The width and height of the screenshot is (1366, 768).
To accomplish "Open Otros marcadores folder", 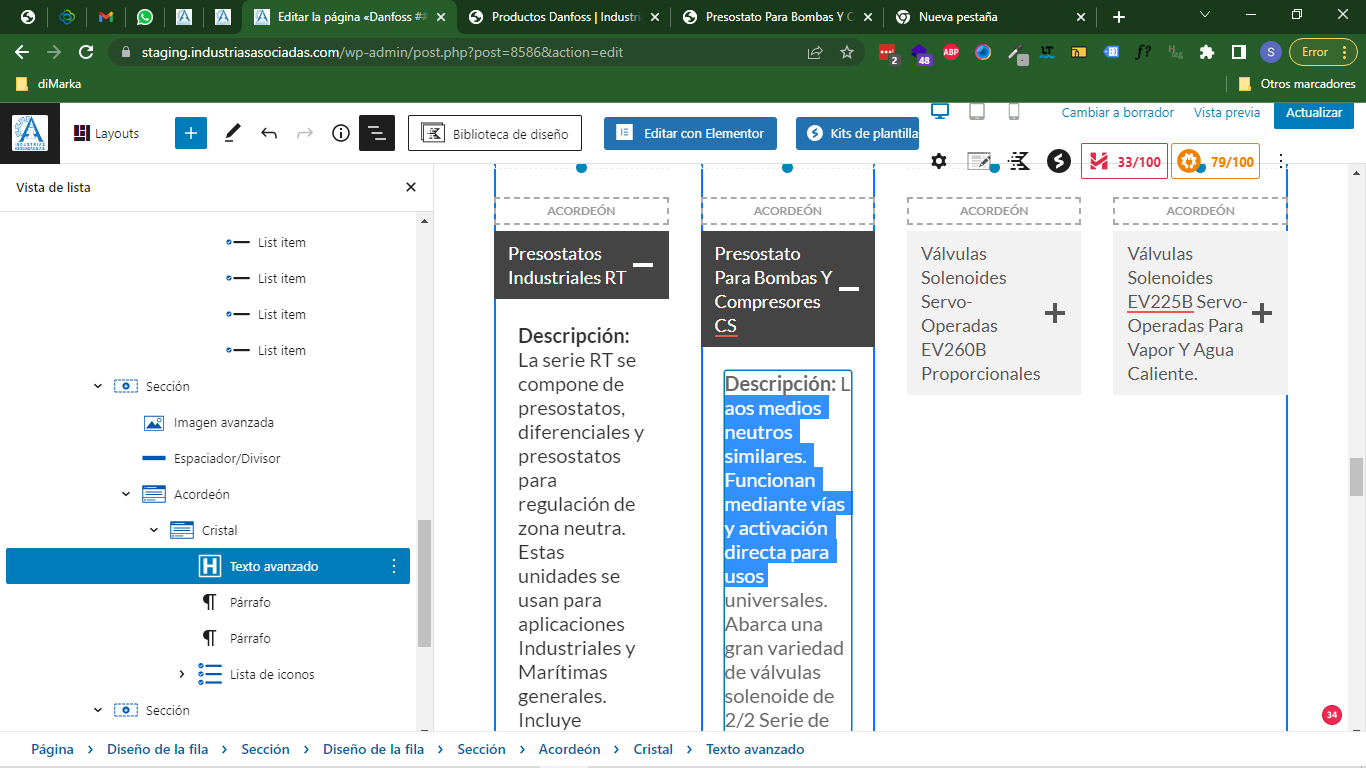I will pos(1298,84).
